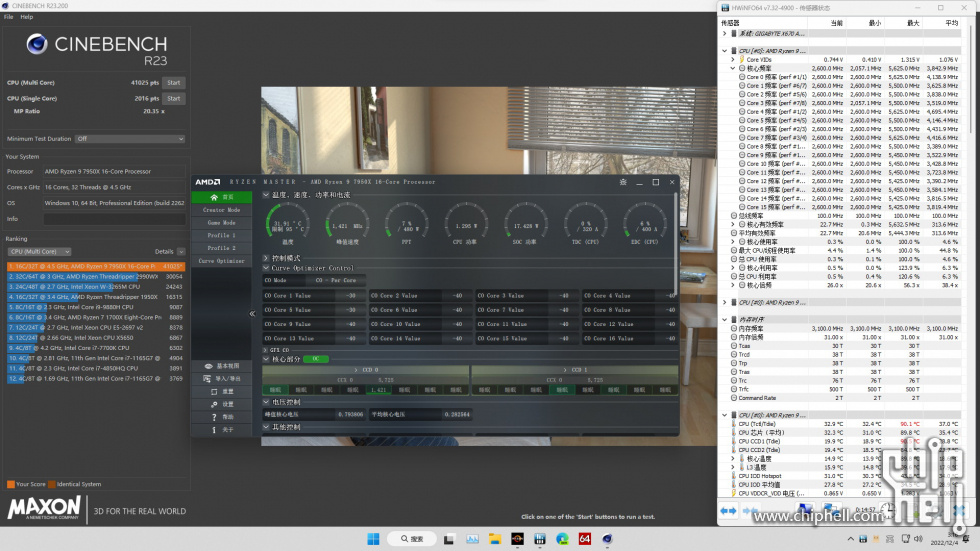Open the File menu in Cinebench
This screenshot has height=551, width=980.
pos(8,17)
